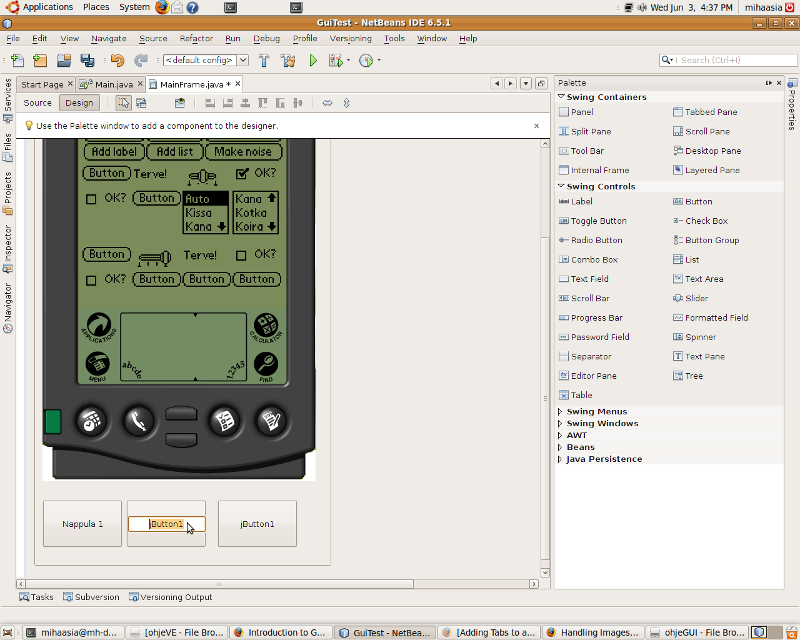Undo the last action via toolbar arrow
800x640 pixels.
117,60
